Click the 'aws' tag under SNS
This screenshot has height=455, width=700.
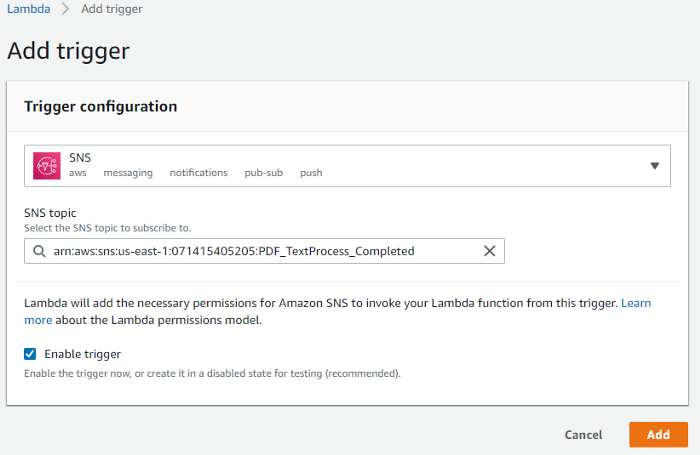[78, 173]
